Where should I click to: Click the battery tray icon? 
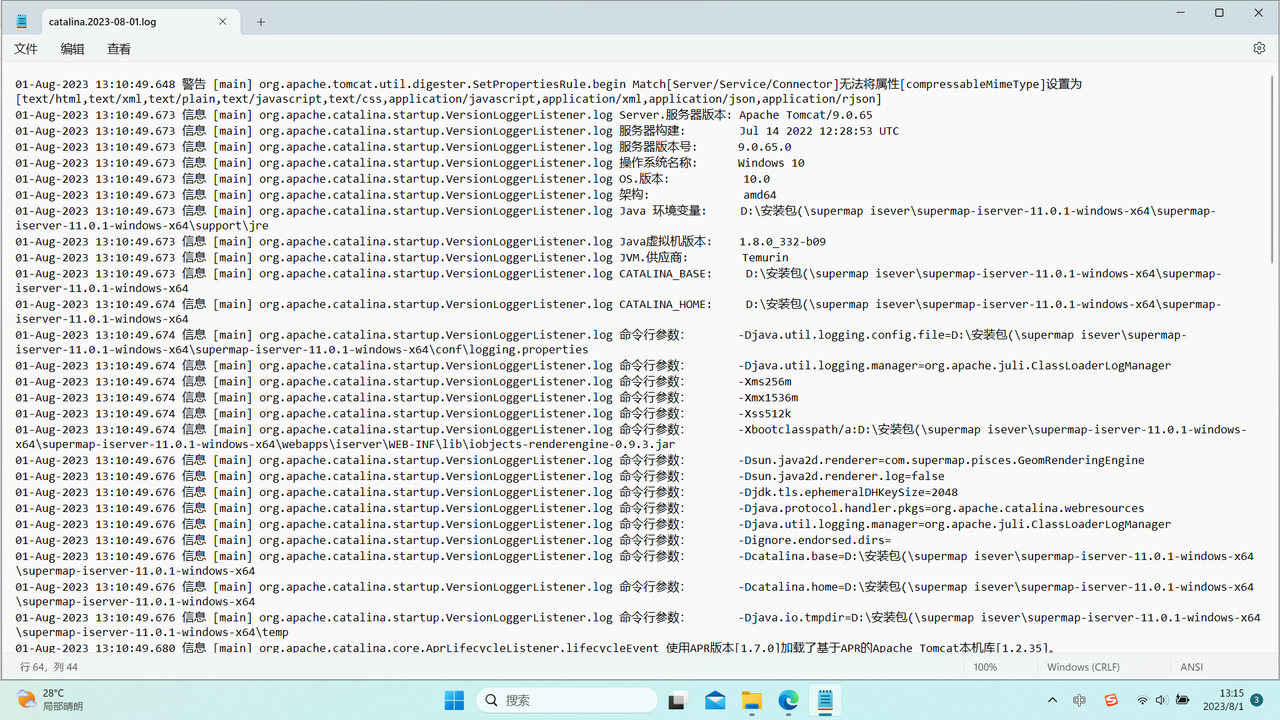point(1183,700)
